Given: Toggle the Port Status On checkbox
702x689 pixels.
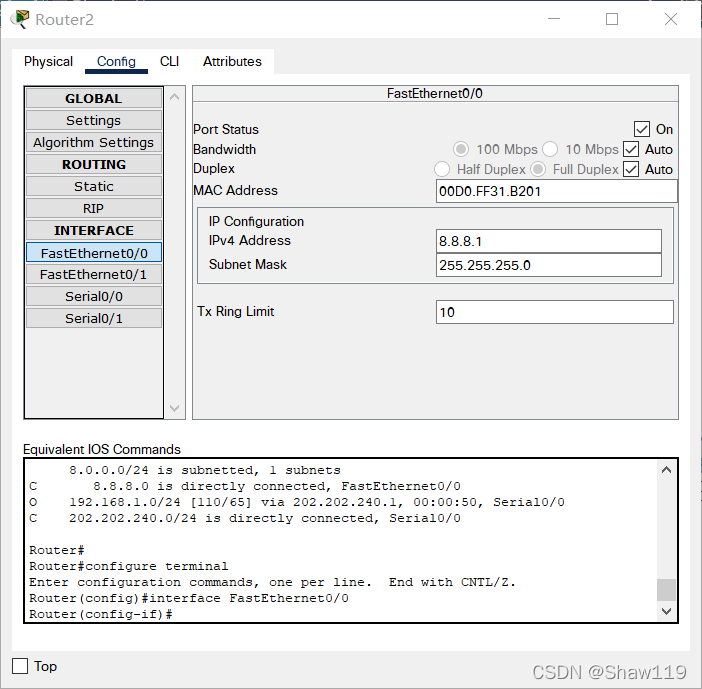Looking at the screenshot, I should point(642,129).
